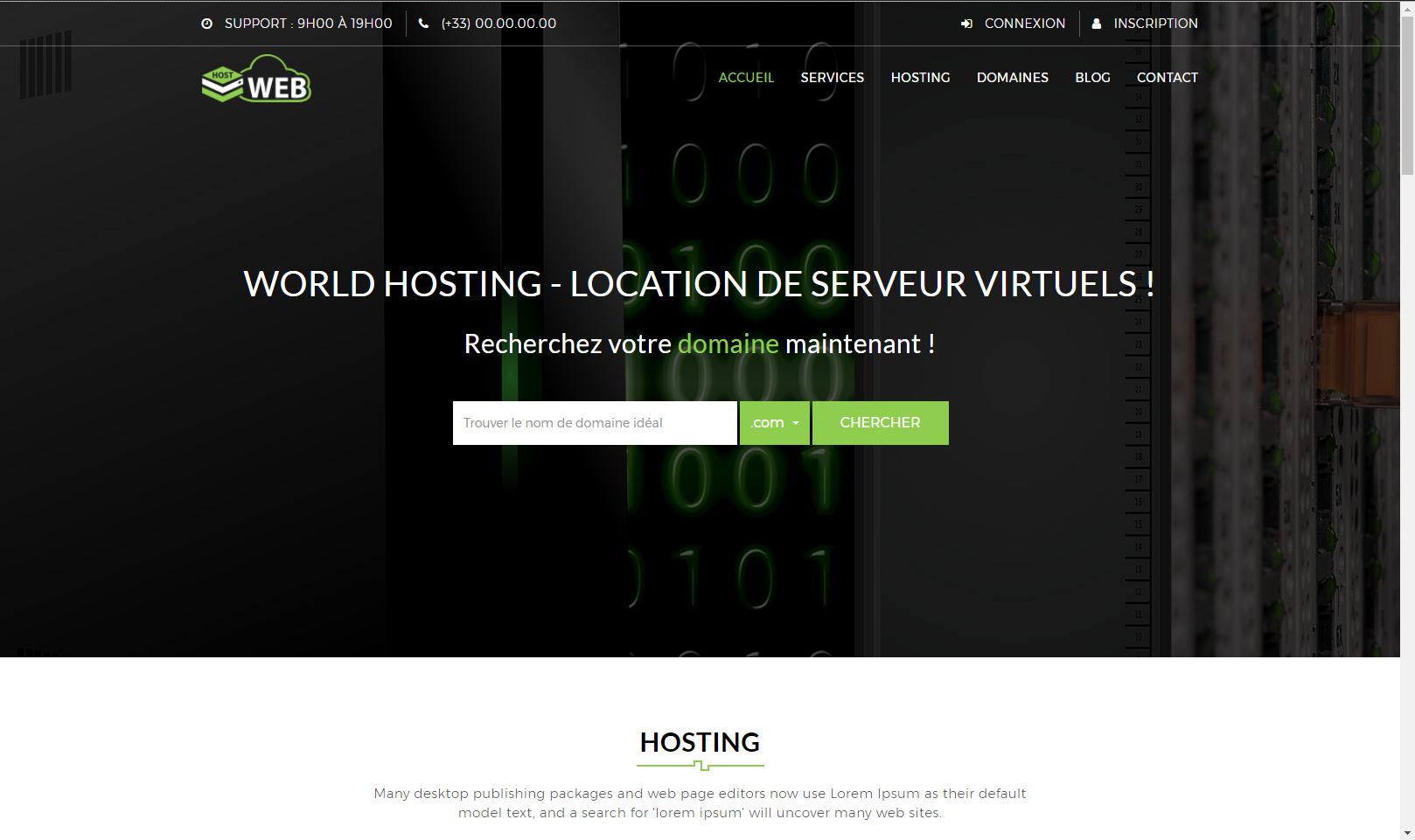The image size is (1415, 840).
Task: Click the page's vertical scrollbar thumb
Action: [1407, 94]
